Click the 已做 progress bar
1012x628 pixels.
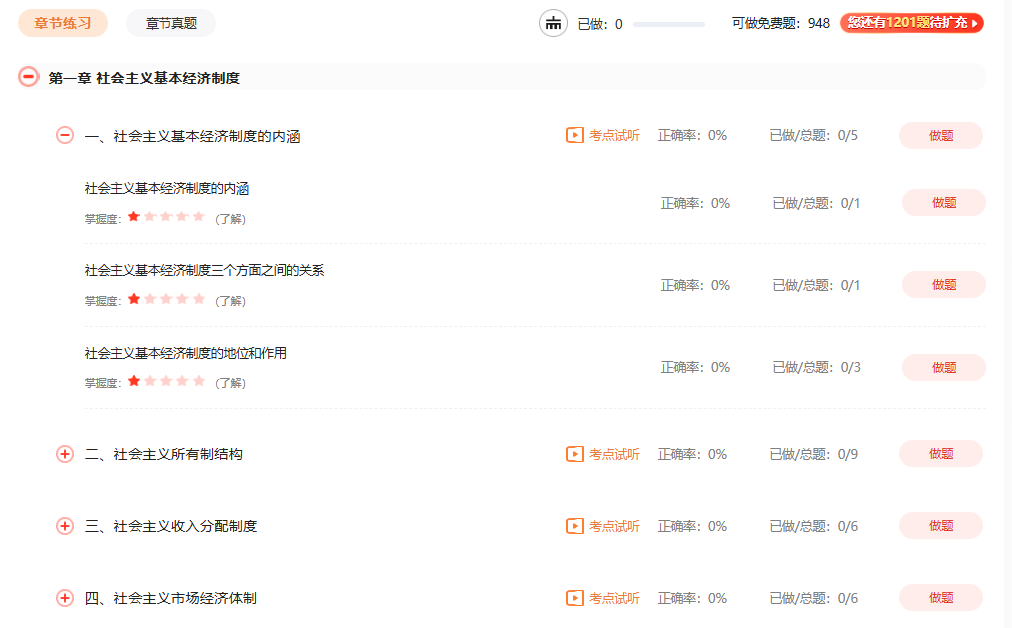pos(668,24)
